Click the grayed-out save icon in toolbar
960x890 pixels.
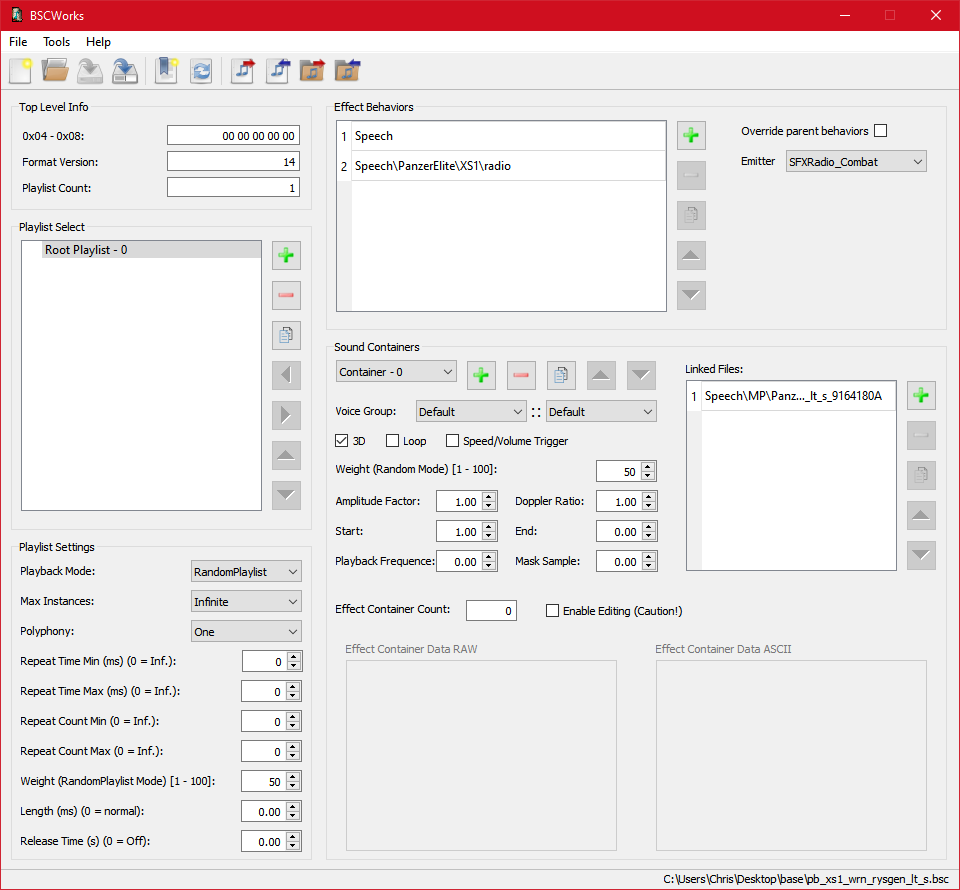coord(90,71)
